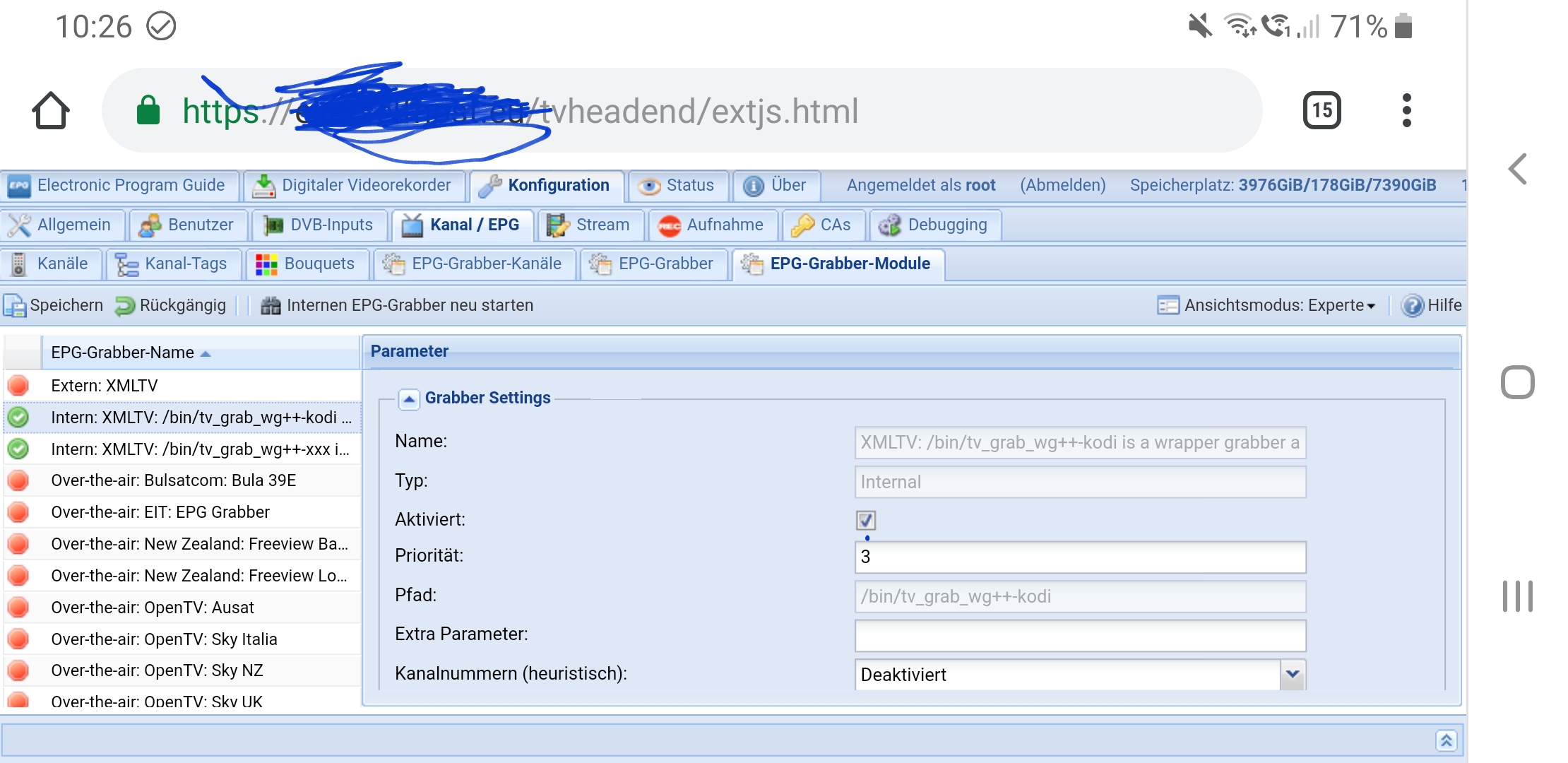This screenshot has width=1568, height=763.
Task: Click red status icon of Bulsatcom row
Action: (18, 481)
